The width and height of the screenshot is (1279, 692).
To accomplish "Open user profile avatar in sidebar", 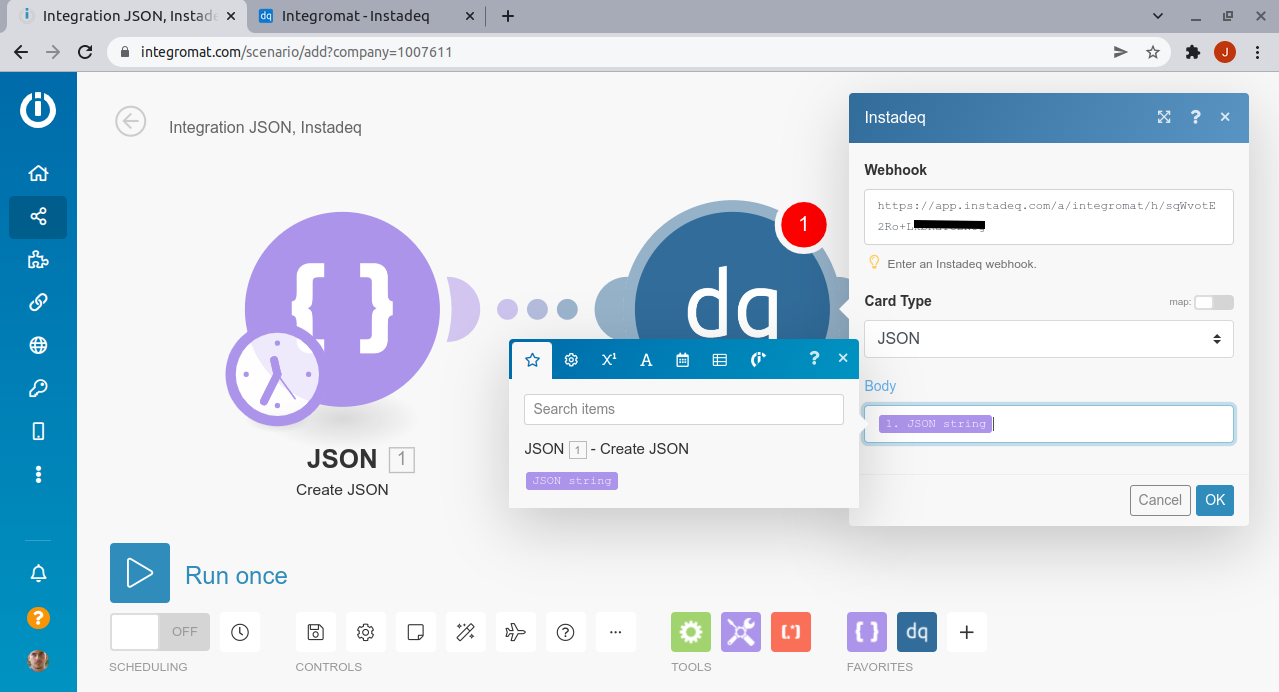I will 38,661.
